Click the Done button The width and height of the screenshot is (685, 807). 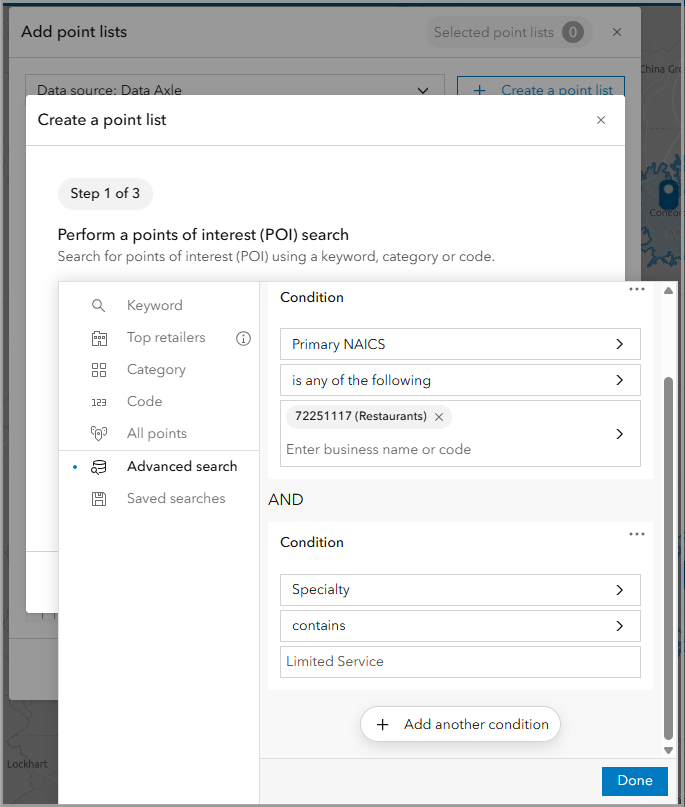(634, 781)
